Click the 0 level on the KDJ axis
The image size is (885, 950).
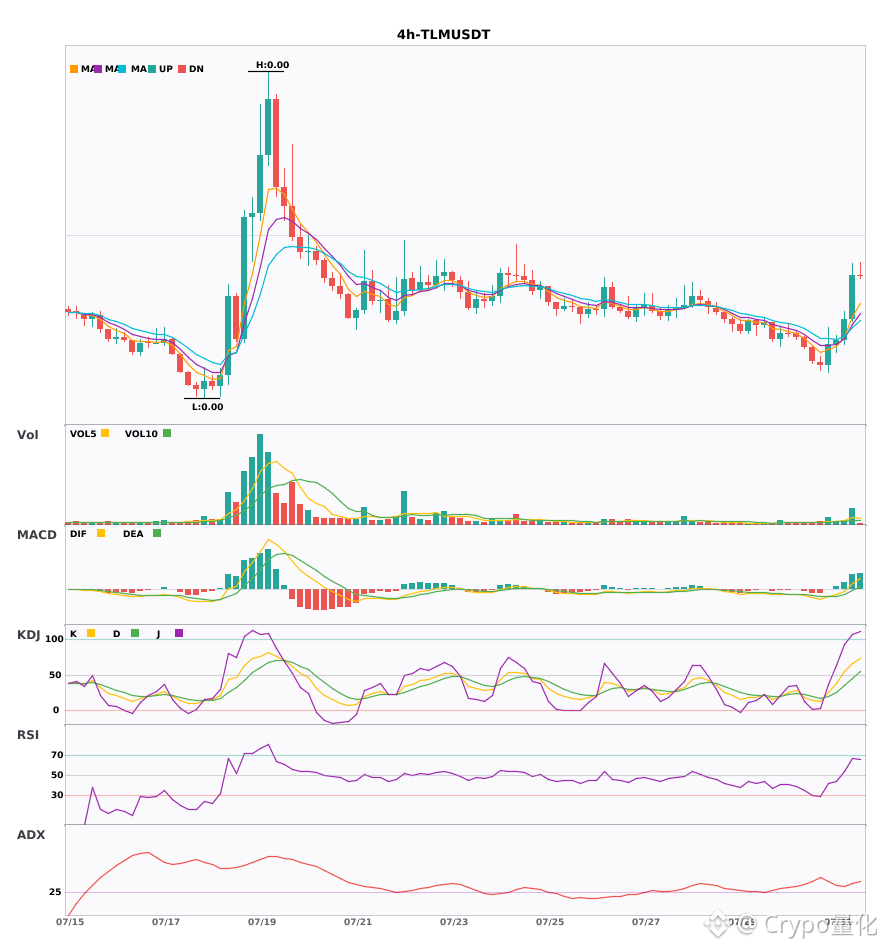point(56,710)
